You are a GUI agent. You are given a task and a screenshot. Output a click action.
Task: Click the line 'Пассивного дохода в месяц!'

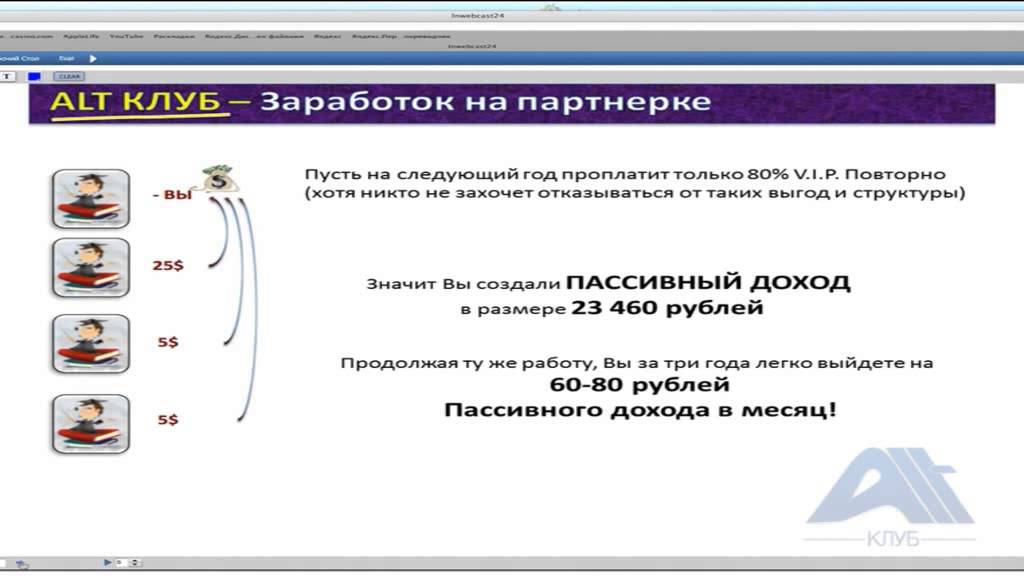click(640, 410)
